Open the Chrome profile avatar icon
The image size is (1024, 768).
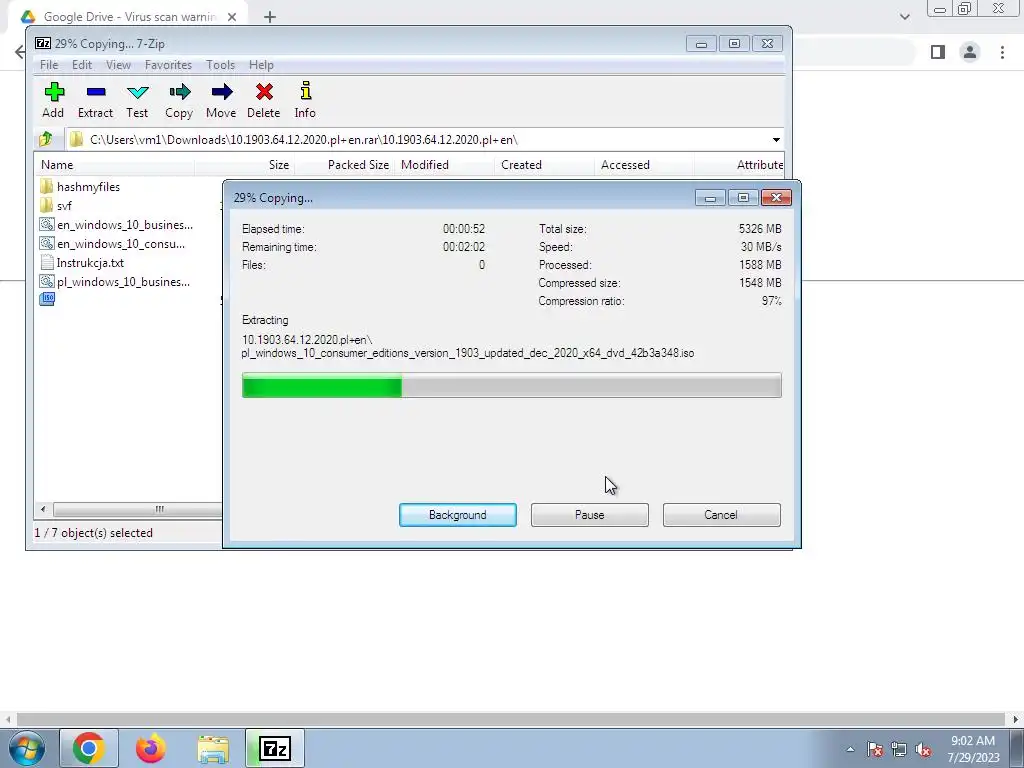pos(970,52)
